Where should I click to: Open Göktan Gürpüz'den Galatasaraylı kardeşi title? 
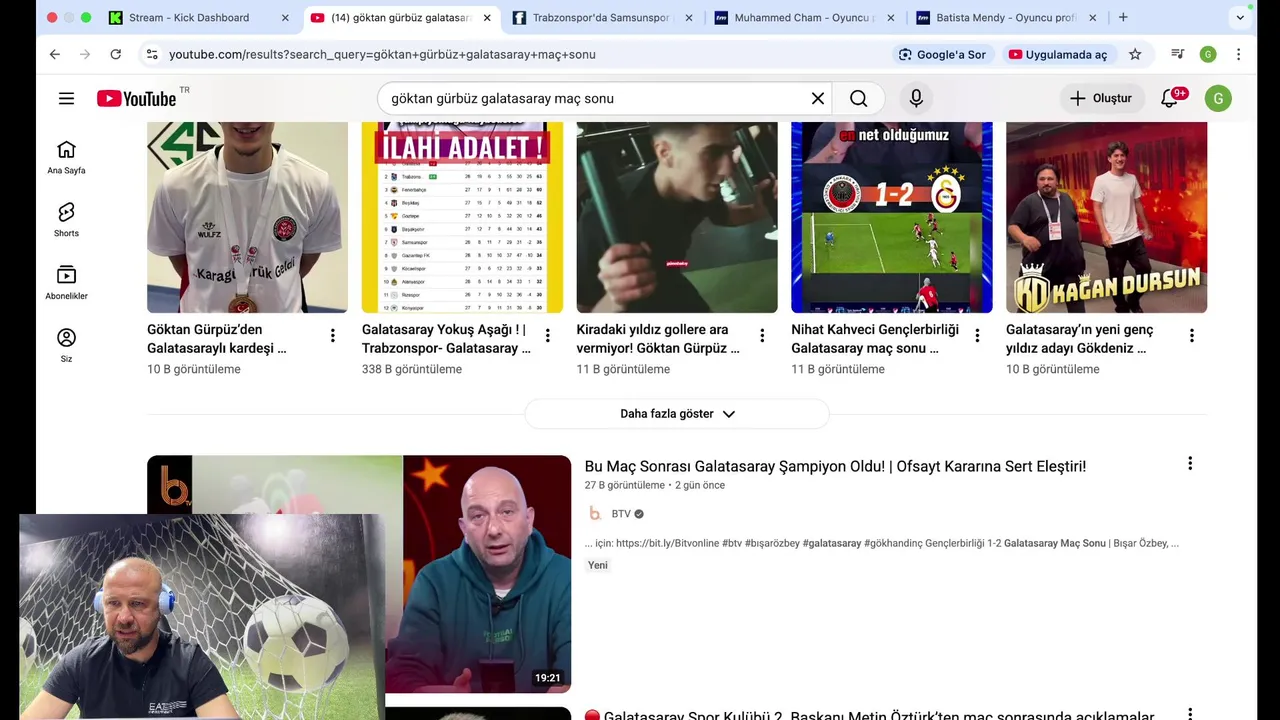[x=217, y=339]
